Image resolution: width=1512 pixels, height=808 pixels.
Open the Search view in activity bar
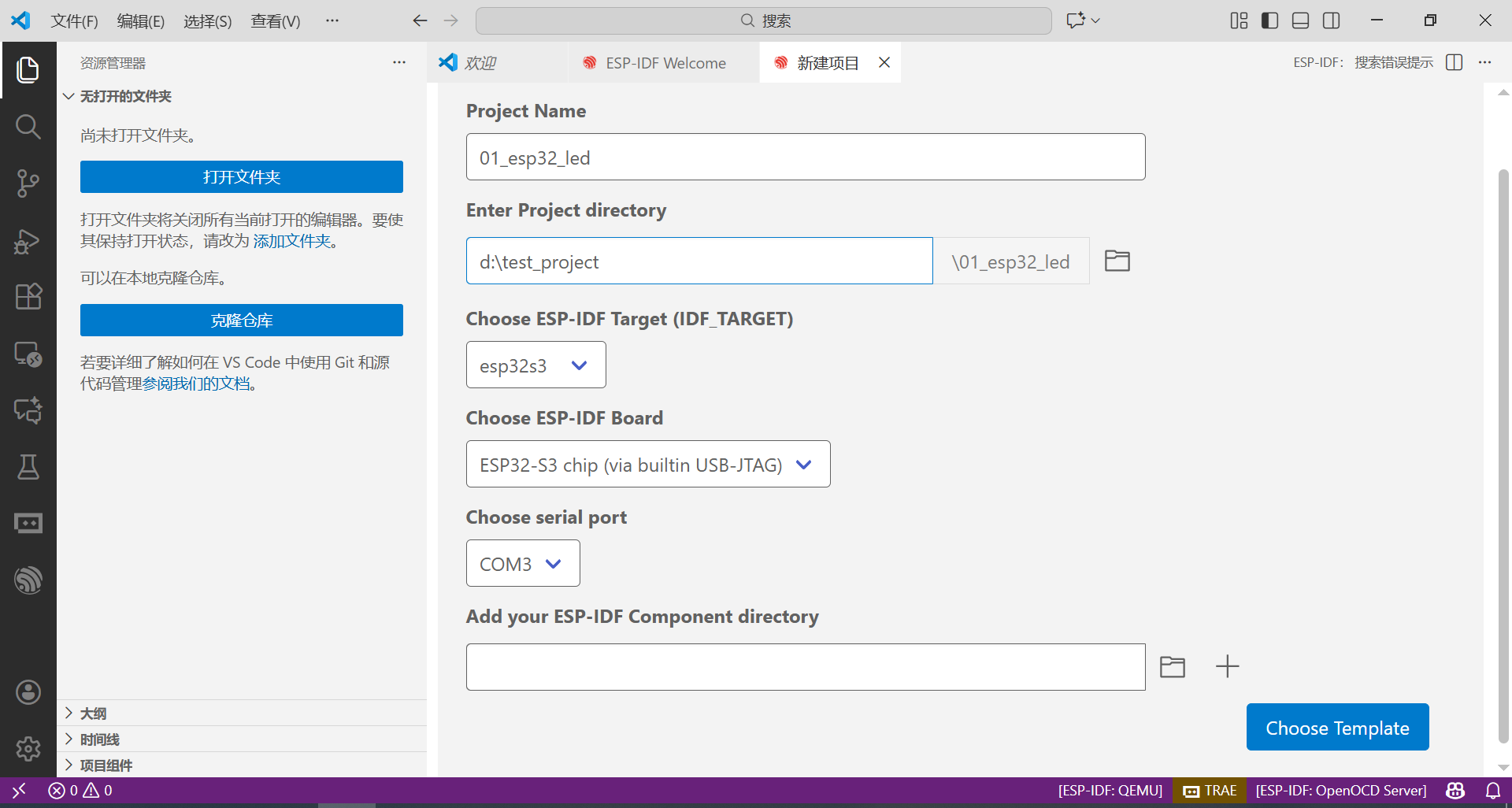point(28,126)
